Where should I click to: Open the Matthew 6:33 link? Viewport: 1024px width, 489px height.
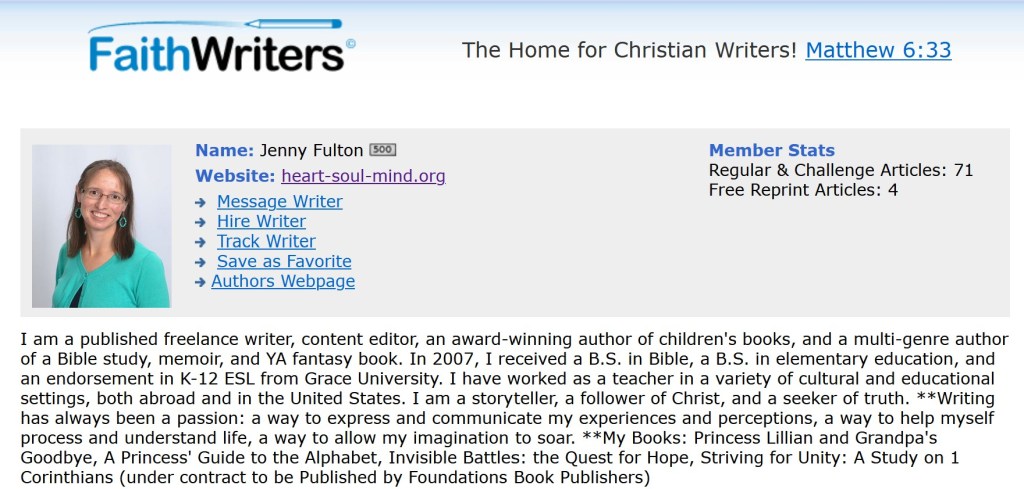[878, 50]
